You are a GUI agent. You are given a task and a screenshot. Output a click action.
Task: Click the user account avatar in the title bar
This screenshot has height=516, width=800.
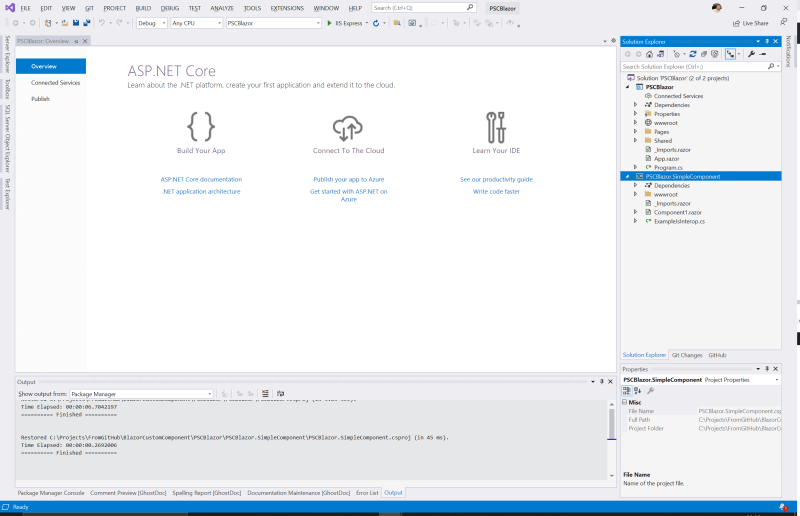[717, 8]
